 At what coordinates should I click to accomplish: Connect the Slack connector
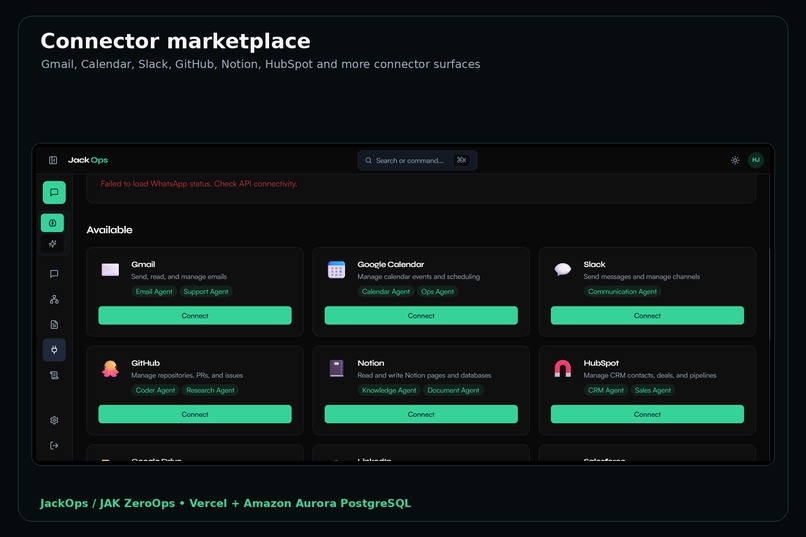pyautogui.click(x=647, y=316)
